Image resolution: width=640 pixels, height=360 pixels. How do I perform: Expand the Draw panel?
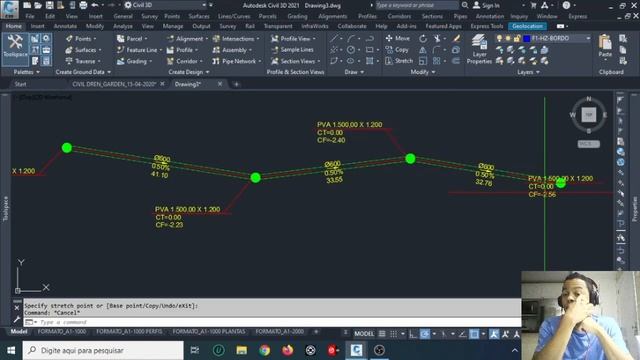[x=354, y=72]
